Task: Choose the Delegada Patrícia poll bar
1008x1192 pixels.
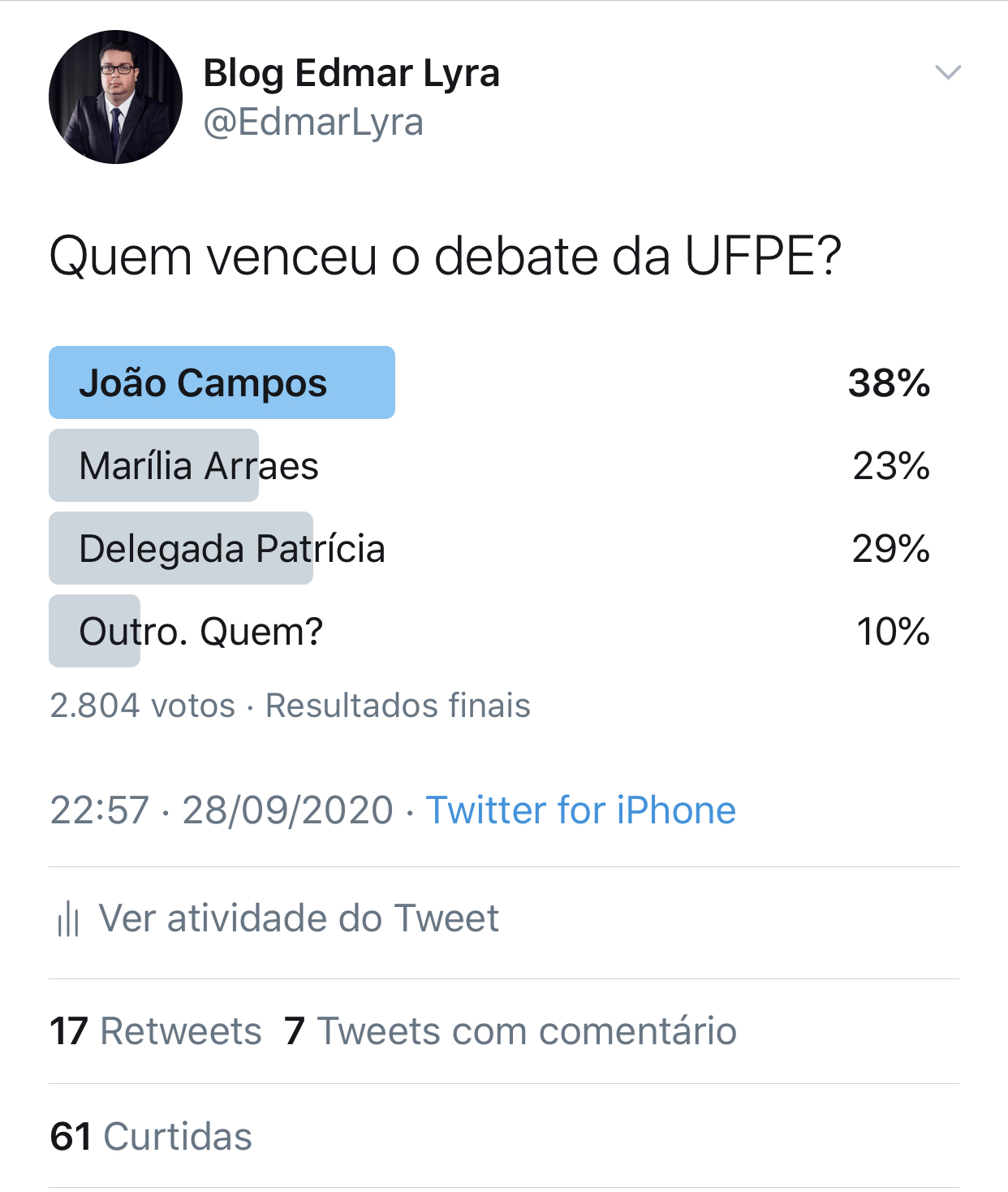Action: tap(231, 549)
